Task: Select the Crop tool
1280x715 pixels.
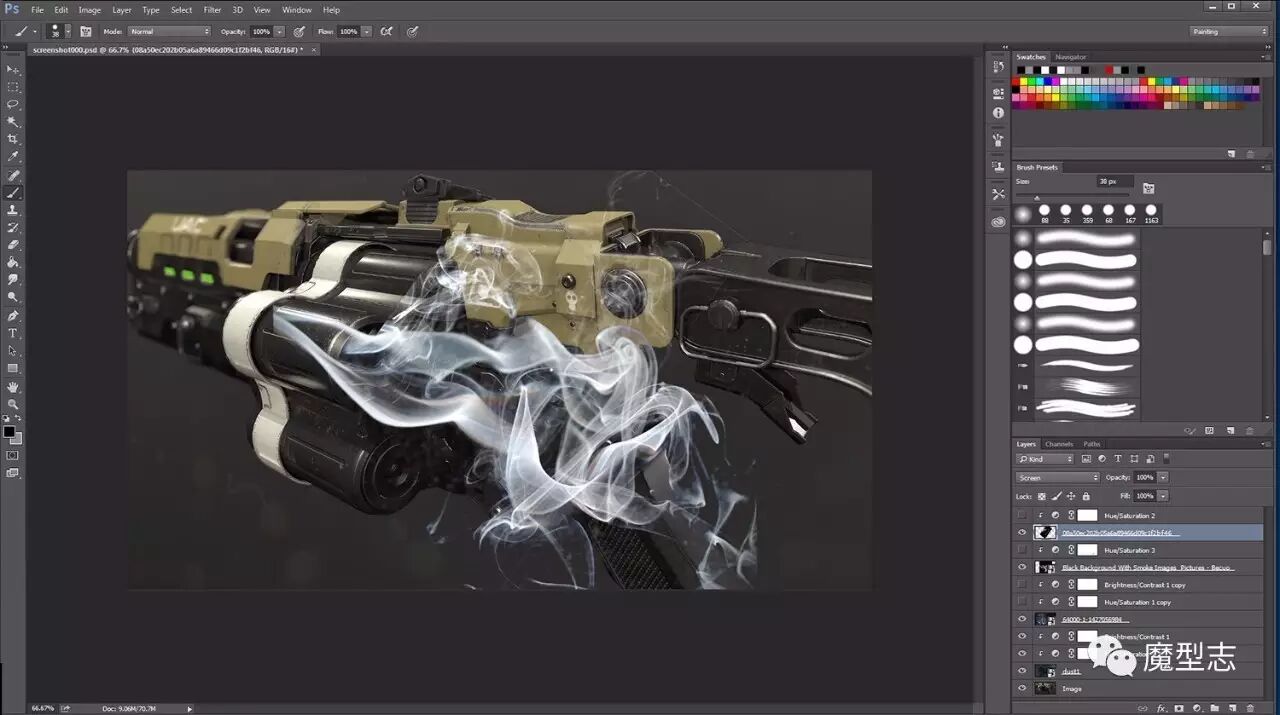Action: point(13,139)
